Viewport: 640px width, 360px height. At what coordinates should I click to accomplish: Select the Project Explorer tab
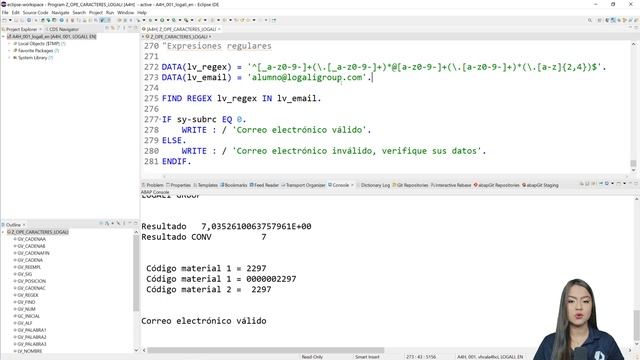tap(21, 29)
